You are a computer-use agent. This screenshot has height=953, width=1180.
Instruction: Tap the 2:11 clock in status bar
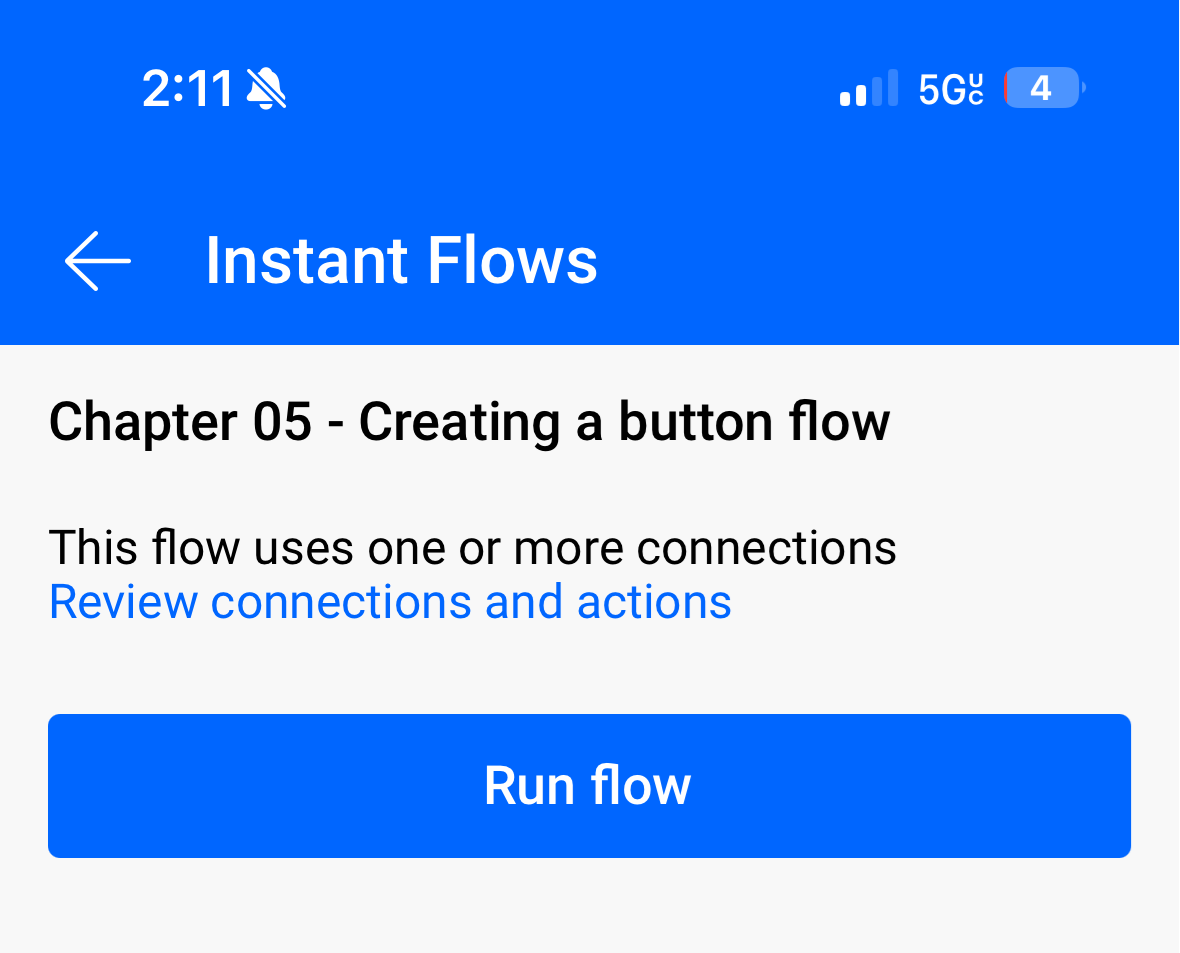[187, 89]
